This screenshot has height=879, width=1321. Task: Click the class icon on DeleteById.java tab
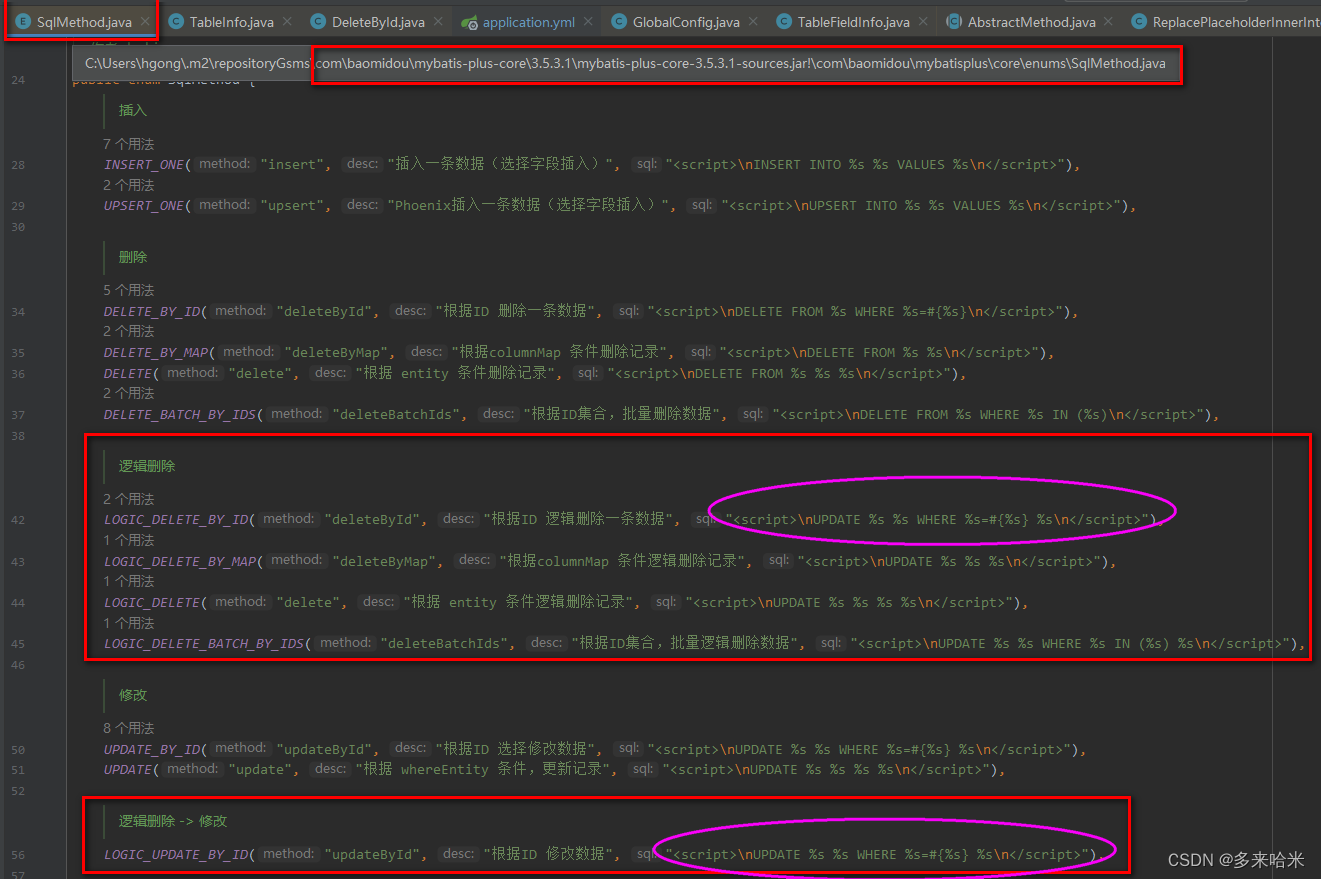(318, 21)
